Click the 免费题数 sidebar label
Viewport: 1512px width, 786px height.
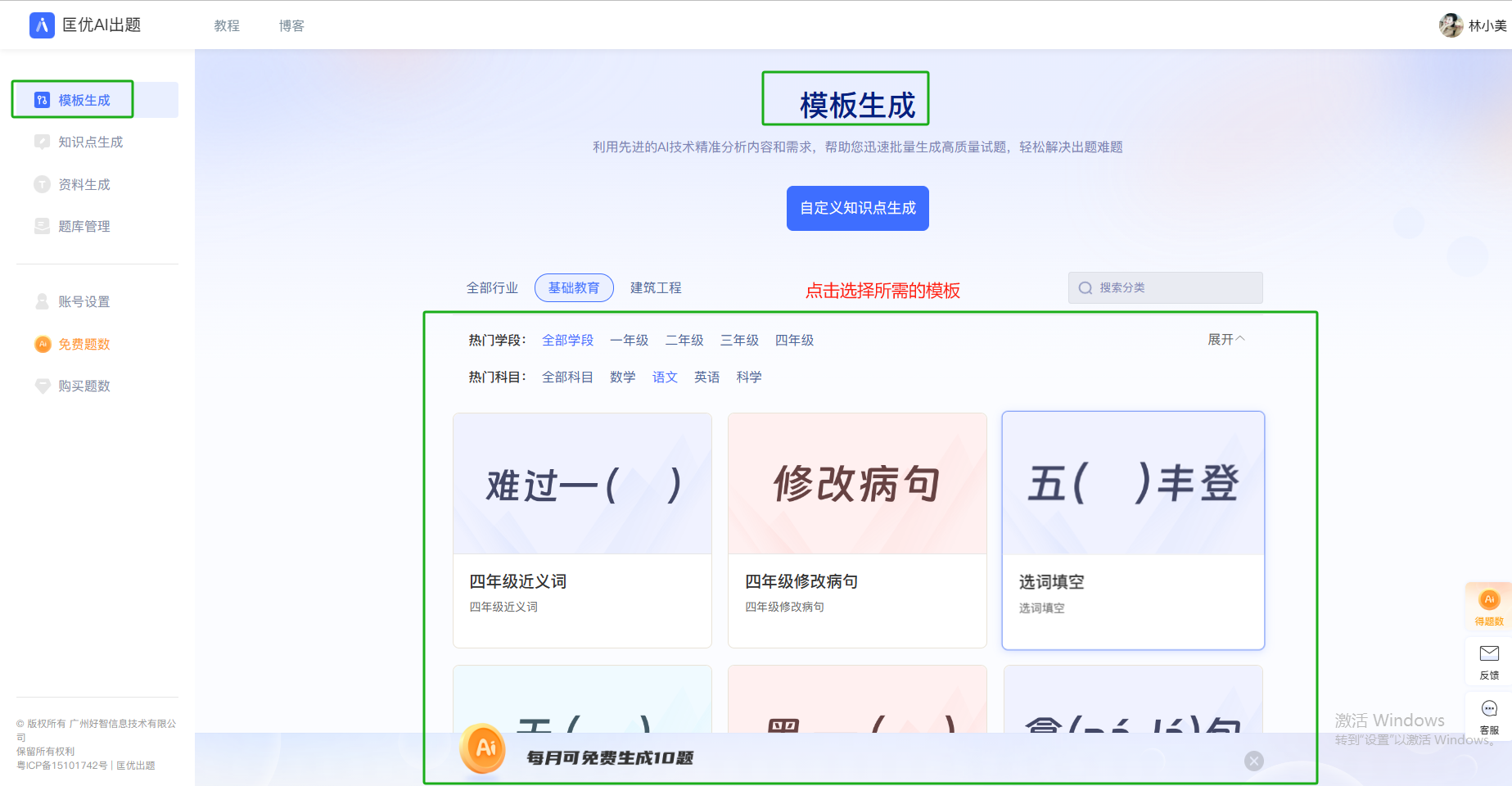click(84, 344)
